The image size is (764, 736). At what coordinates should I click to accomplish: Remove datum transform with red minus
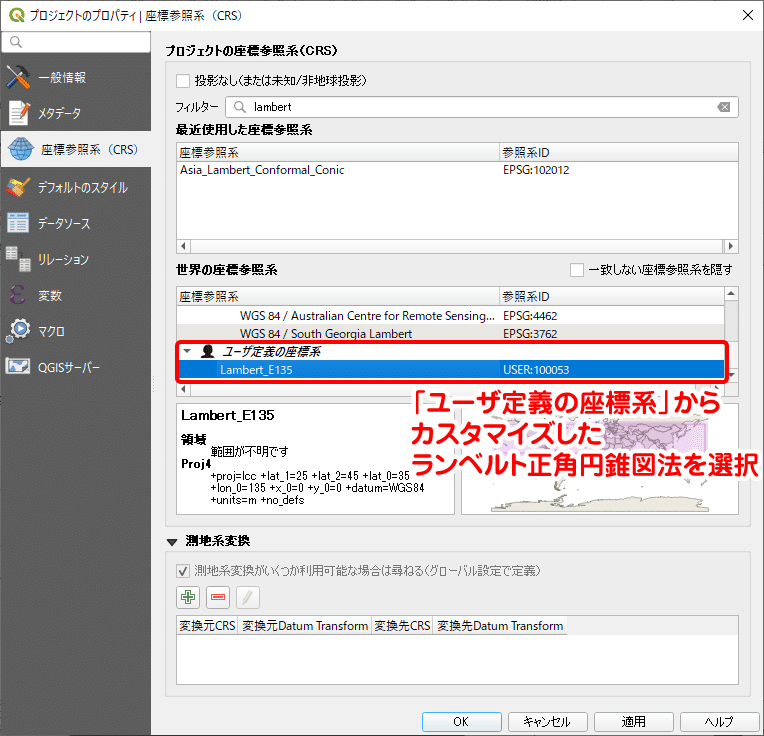218,597
